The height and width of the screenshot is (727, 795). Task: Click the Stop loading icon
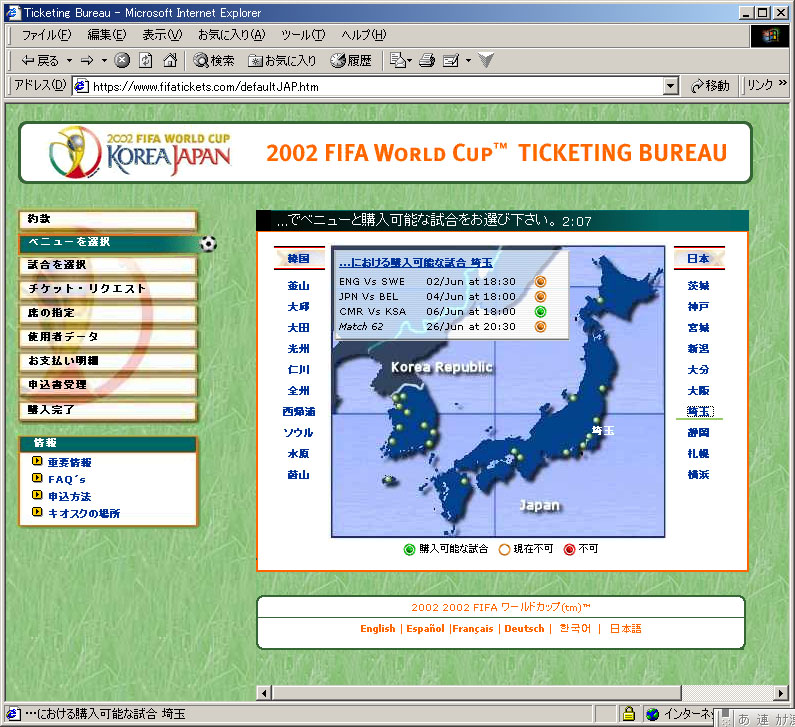[x=122, y=61]
